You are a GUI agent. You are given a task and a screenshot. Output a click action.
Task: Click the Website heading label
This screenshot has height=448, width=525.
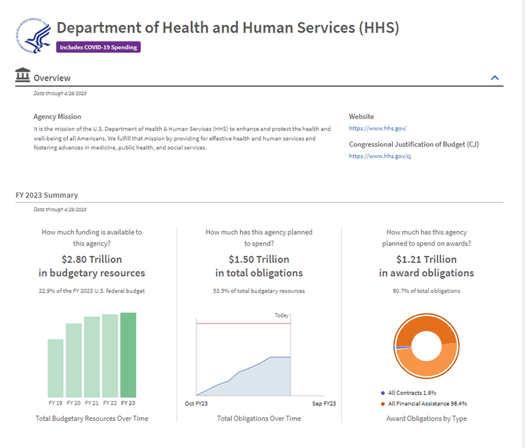coord(361,117)
